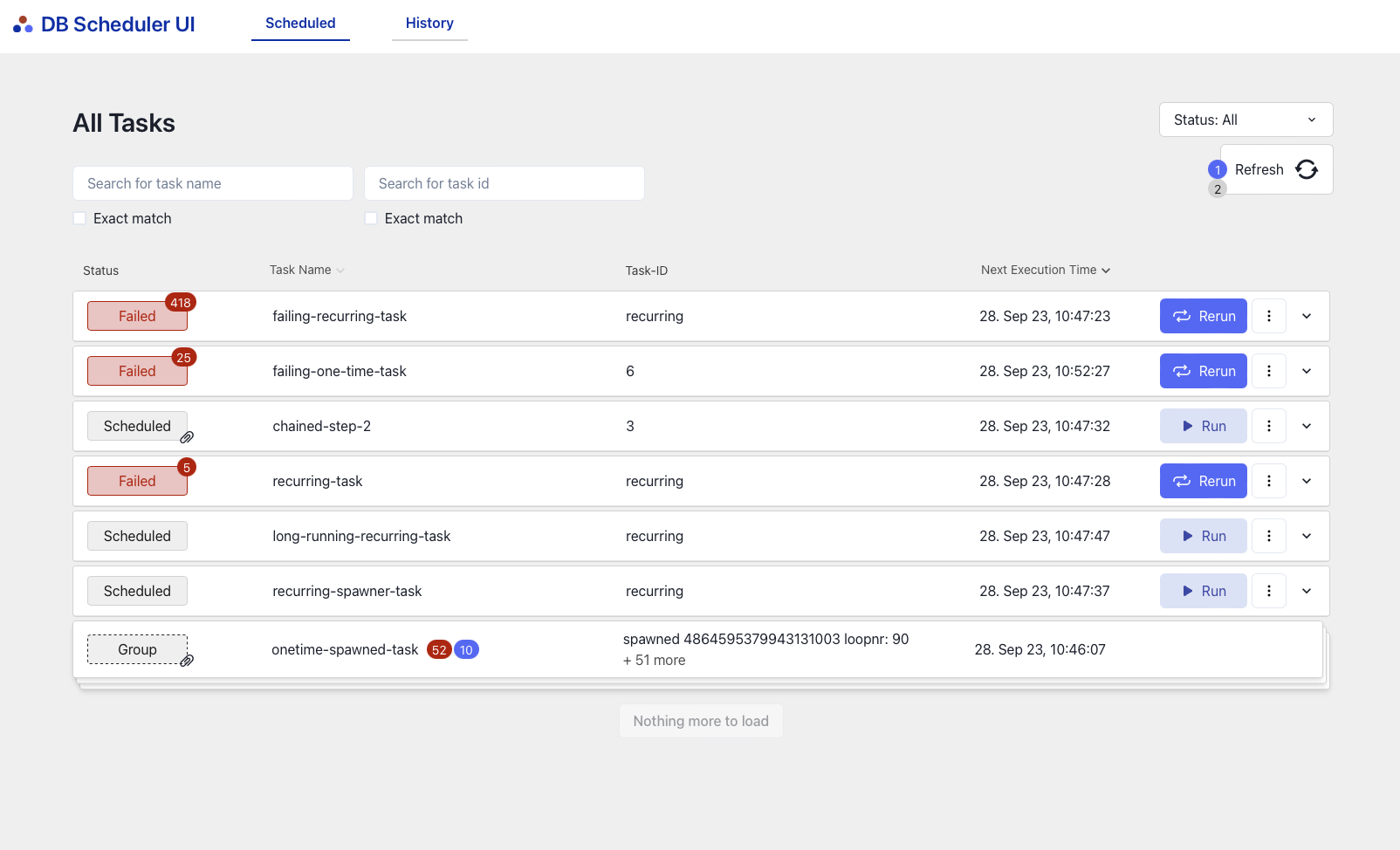Open the three-dot menu for chained-step-2
The width and height of the screenshot is (1400, 850).
click(x=1269, y=426)
